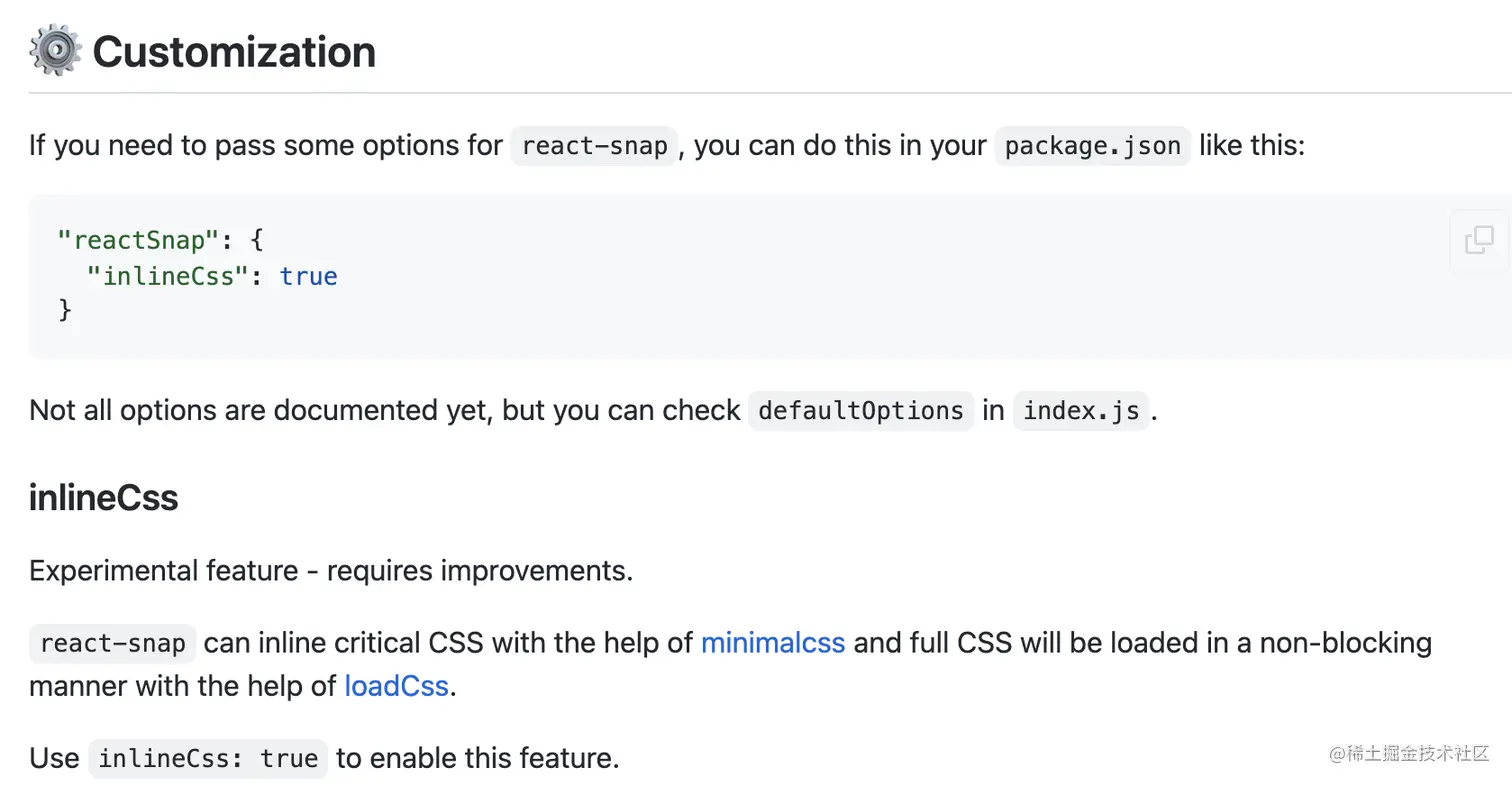Click react-snap code tag before 'can inline critical'
This screenshot has height=786, width=1512.
tap(113, 643)
